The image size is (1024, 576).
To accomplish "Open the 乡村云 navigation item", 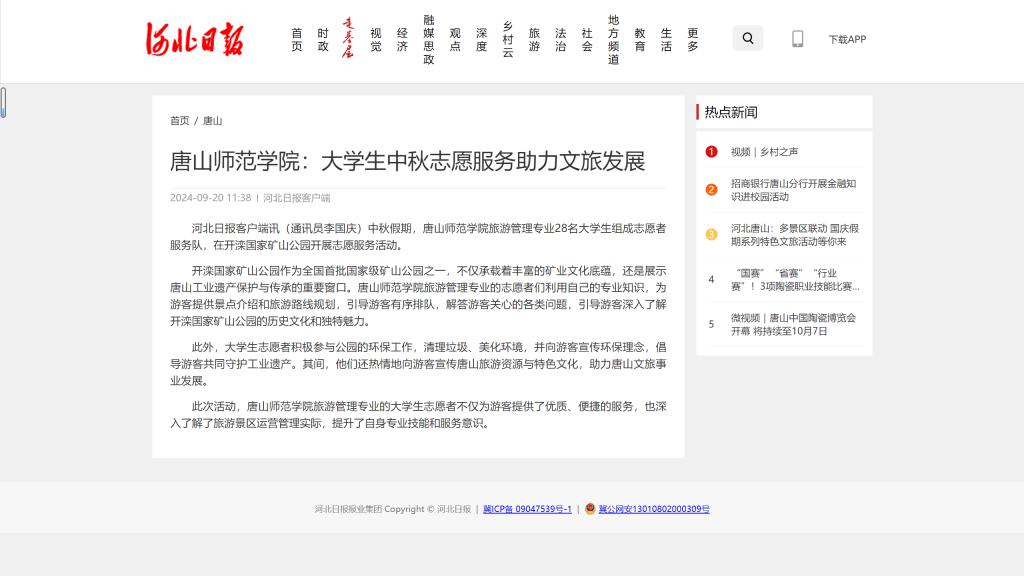I will (507, 39).
